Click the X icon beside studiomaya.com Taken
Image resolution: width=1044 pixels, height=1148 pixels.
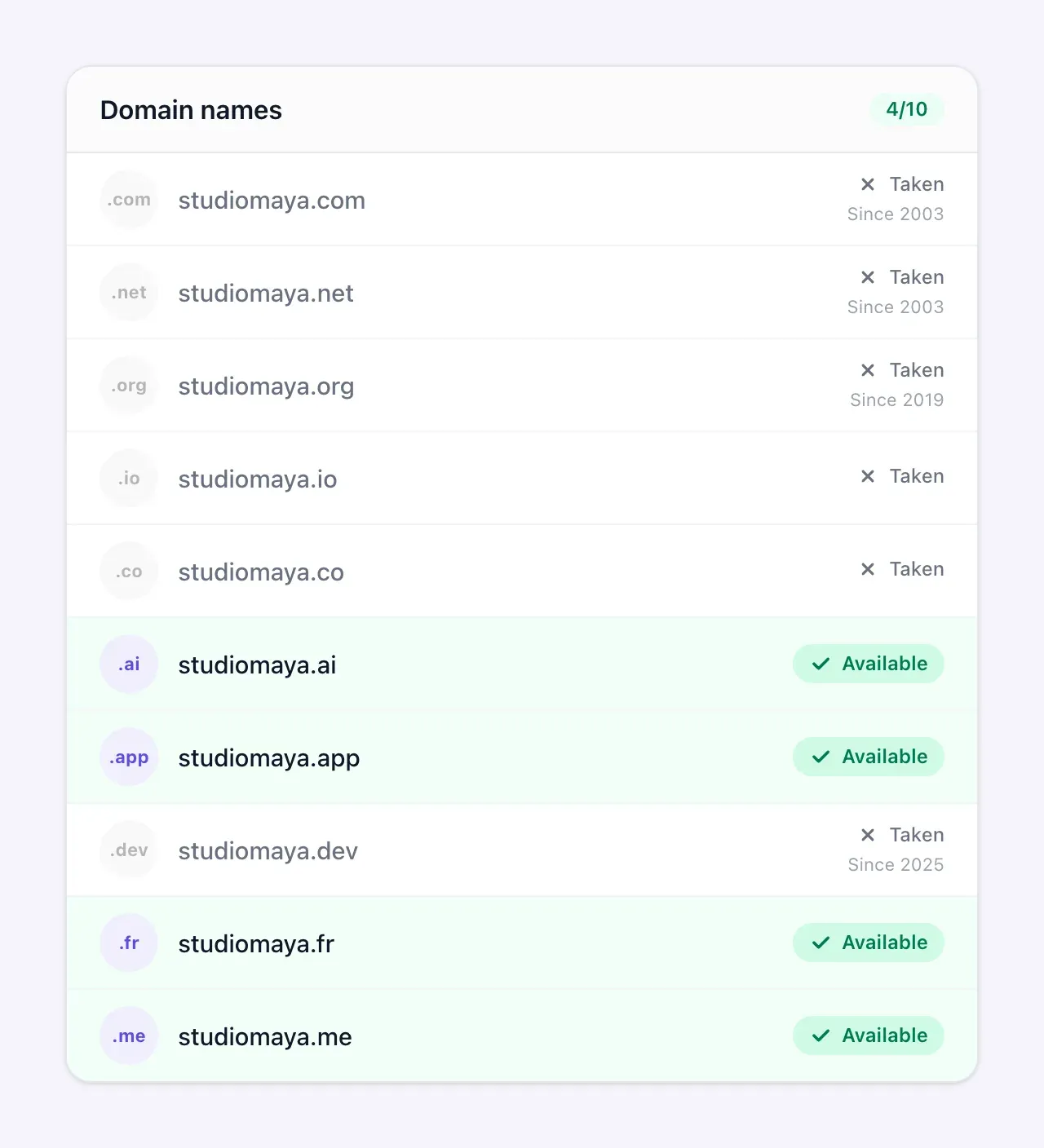tap(868, 184)
